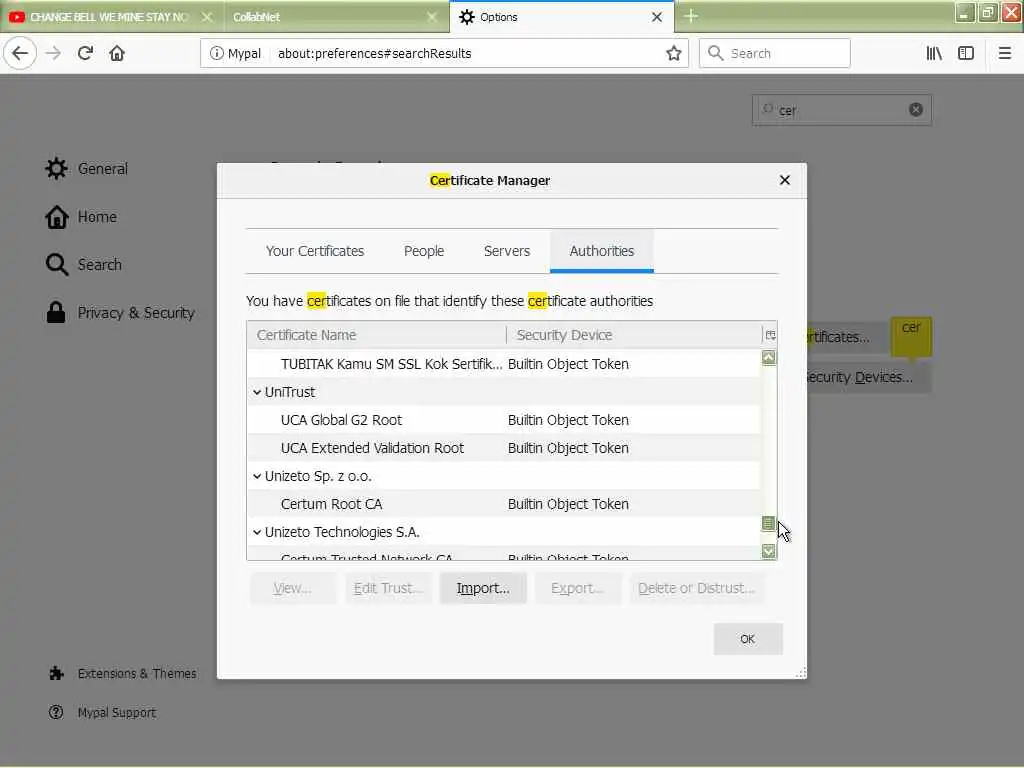Select the Home house icon in sidebar
Screen dimensions: 1024x768
coord(56,217)
